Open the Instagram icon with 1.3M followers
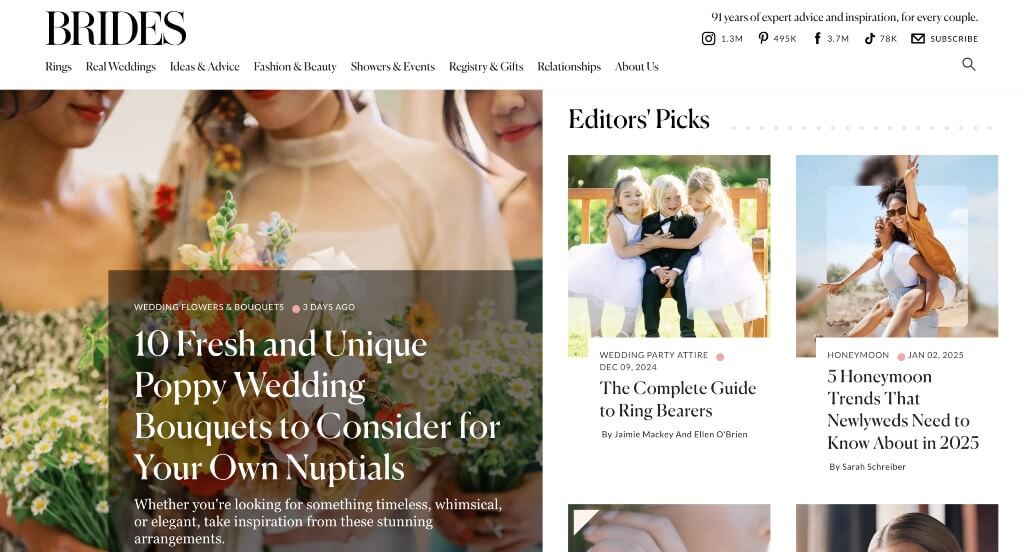1024x552 pixels. 708,39
